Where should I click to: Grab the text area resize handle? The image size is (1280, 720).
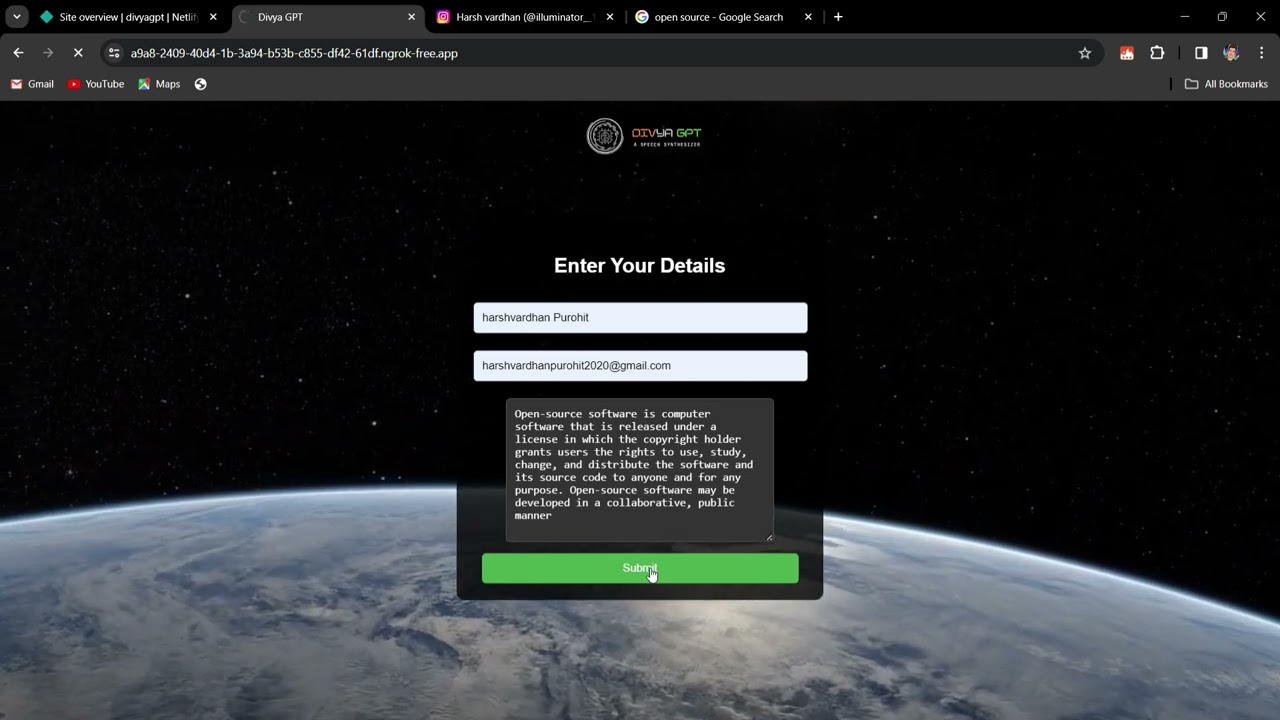(769, 537)
